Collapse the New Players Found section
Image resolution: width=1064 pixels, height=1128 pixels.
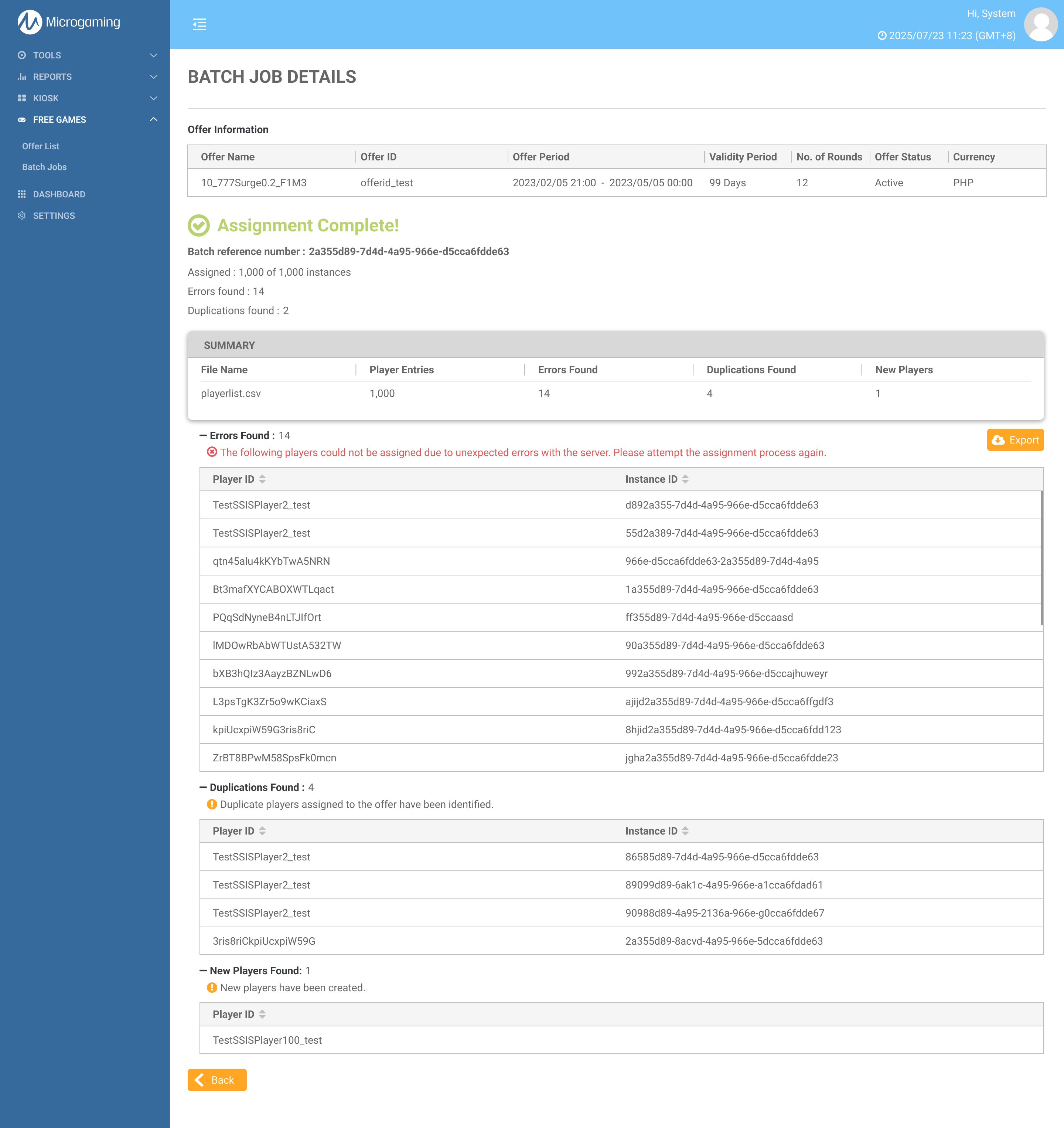click(x=203, y=970)
